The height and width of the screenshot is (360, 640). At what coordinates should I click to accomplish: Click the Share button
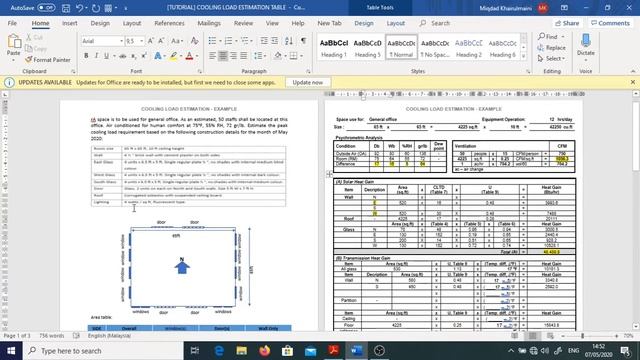coord(567,23)
